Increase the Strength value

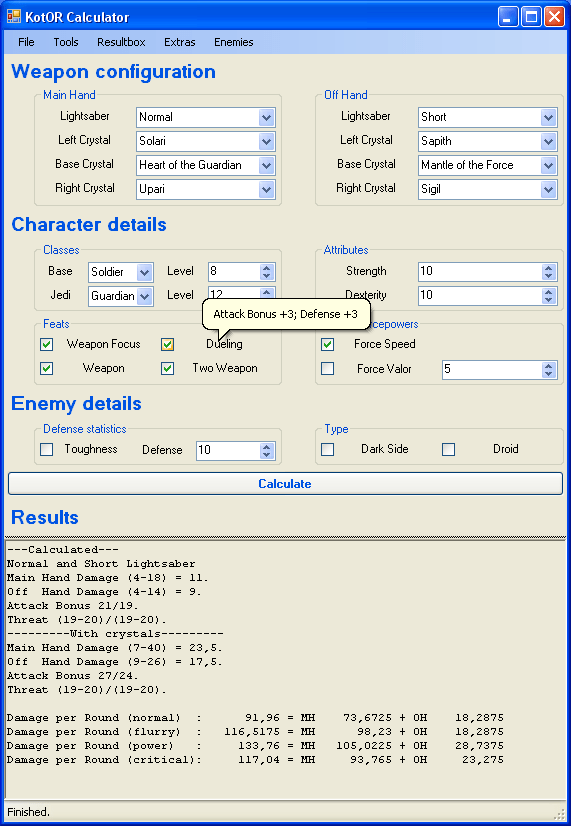pyautogui.click(x=549, y=268)
